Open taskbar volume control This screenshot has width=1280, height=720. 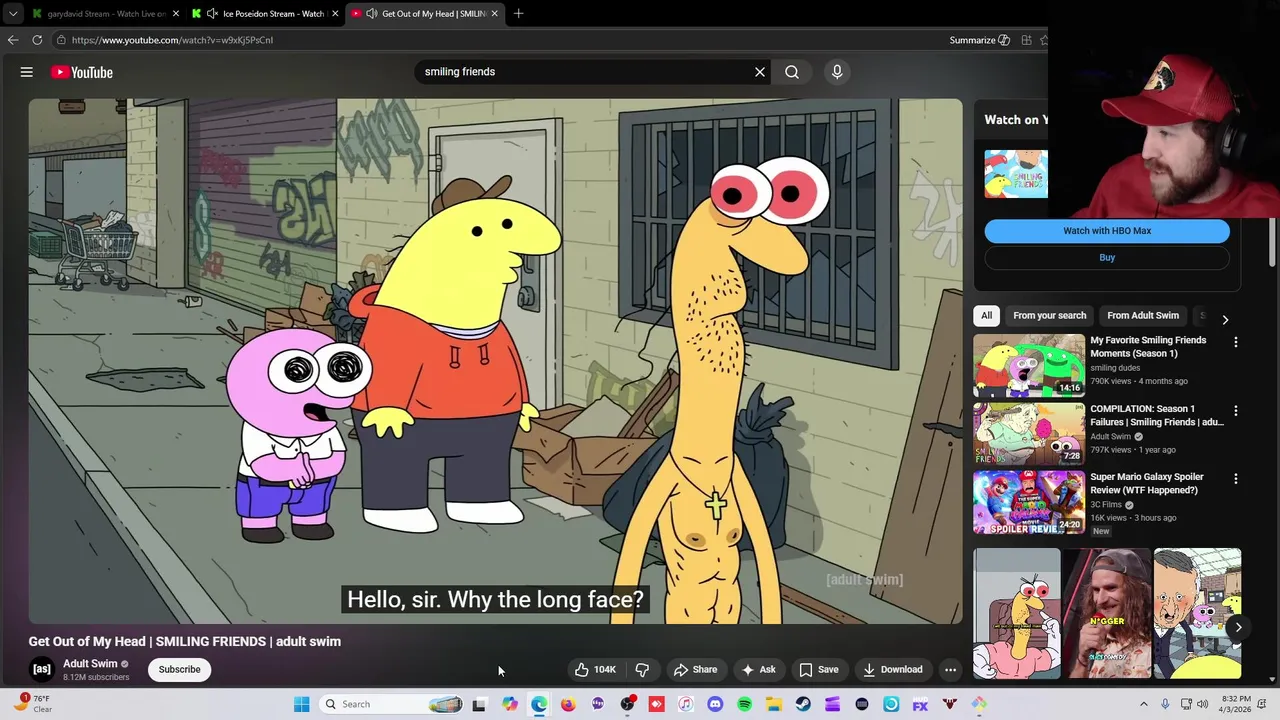(1203, 704)
